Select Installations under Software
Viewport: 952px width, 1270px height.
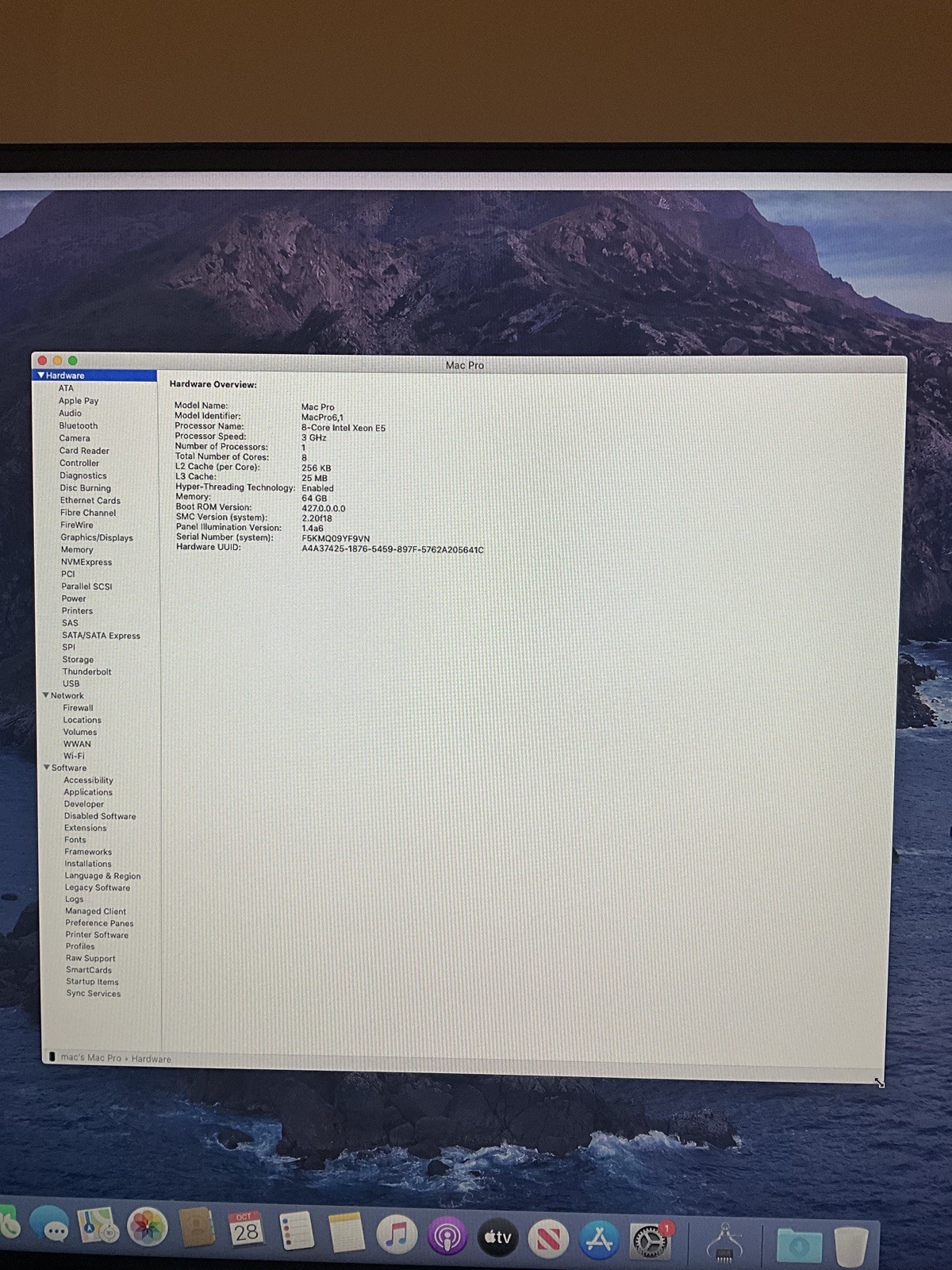point(88,864)
